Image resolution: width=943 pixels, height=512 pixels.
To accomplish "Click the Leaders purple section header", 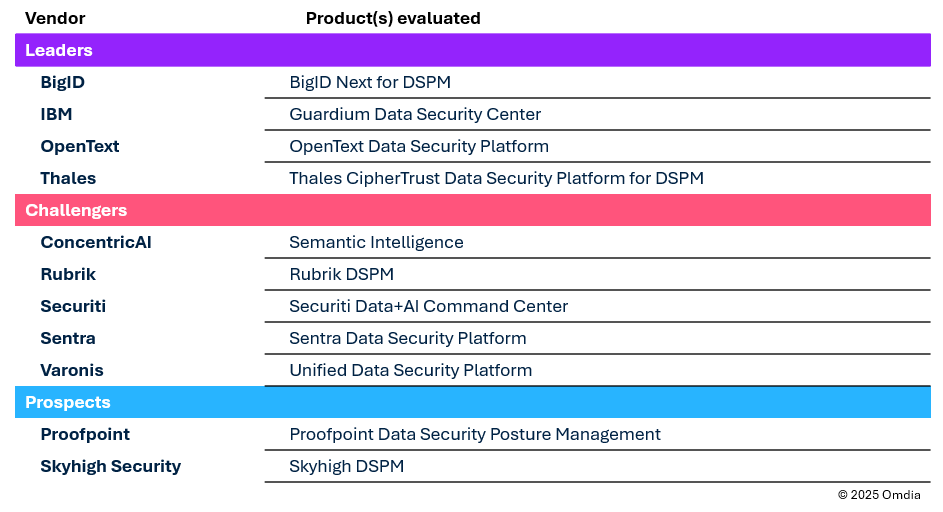I will click(x=59, y=50).
